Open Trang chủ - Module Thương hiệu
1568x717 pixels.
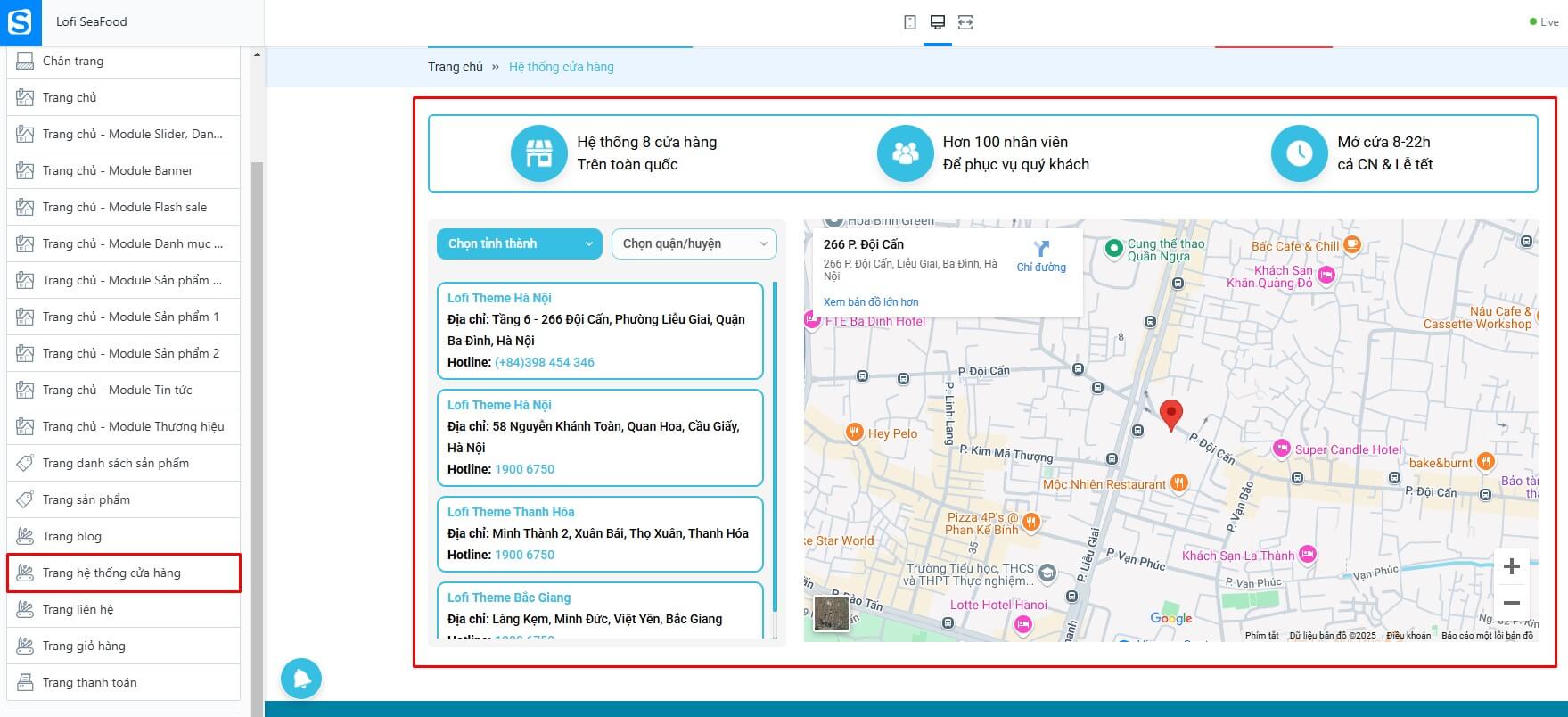[x=124, y=426]
